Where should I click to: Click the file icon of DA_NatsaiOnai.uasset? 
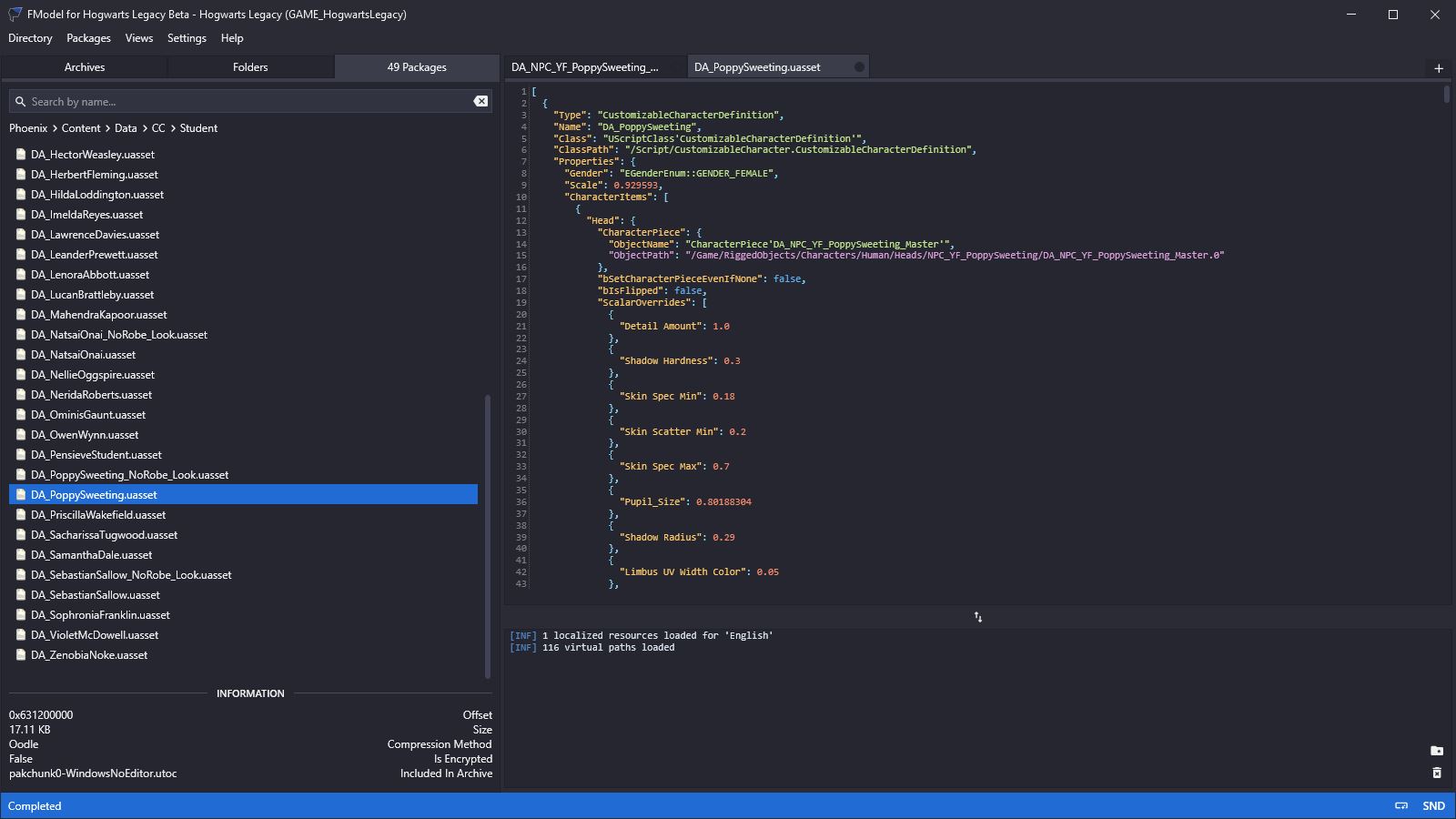click(21, 355)
